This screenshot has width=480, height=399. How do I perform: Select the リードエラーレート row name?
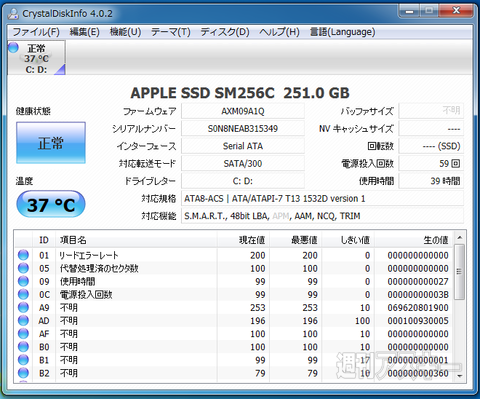point(89,255)
